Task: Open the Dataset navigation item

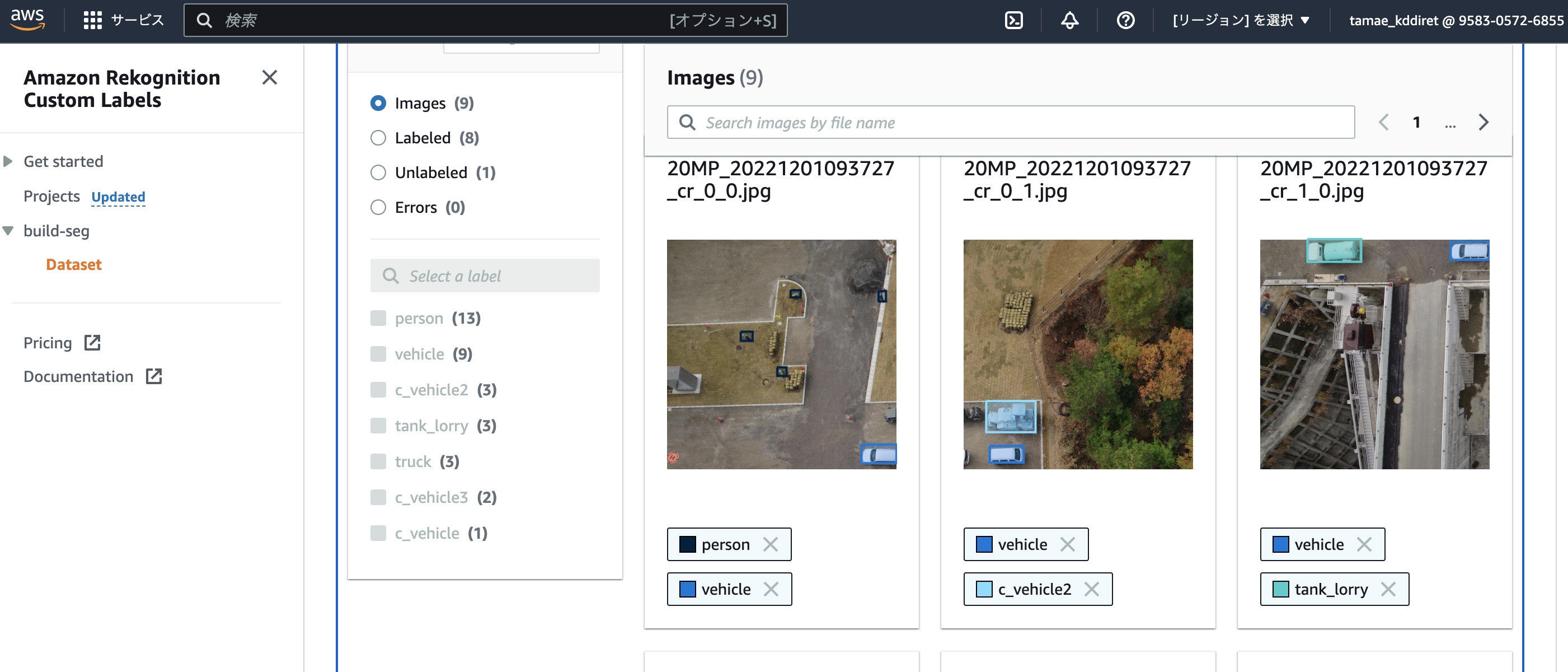Action: click(74, 264)
